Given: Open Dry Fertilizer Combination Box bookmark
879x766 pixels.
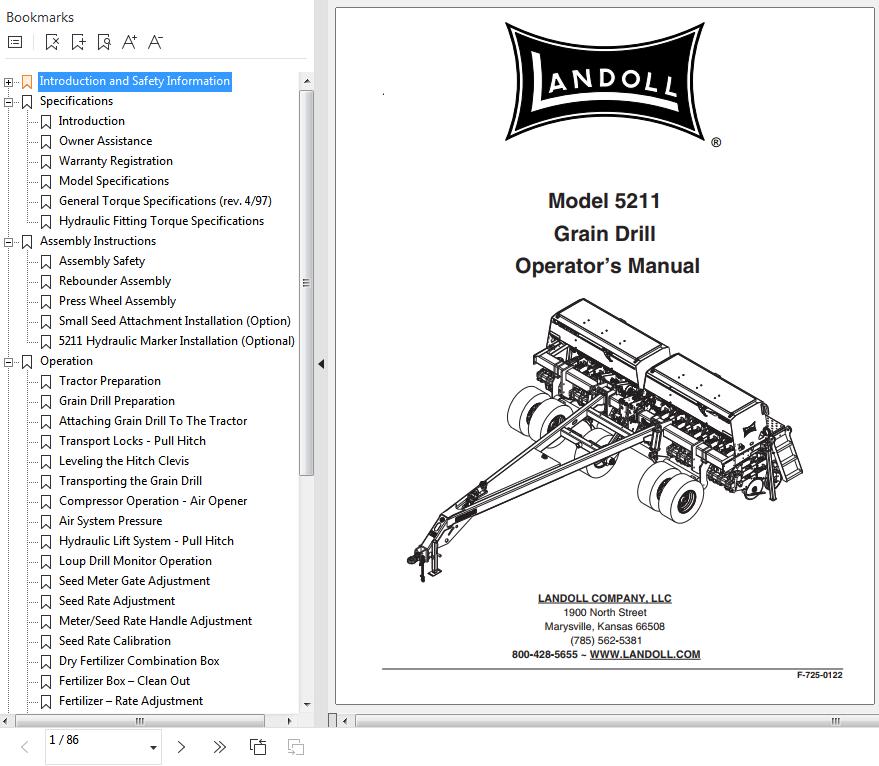Looking at the screenshot, I should pyautogui.click(x=139, y=661).
